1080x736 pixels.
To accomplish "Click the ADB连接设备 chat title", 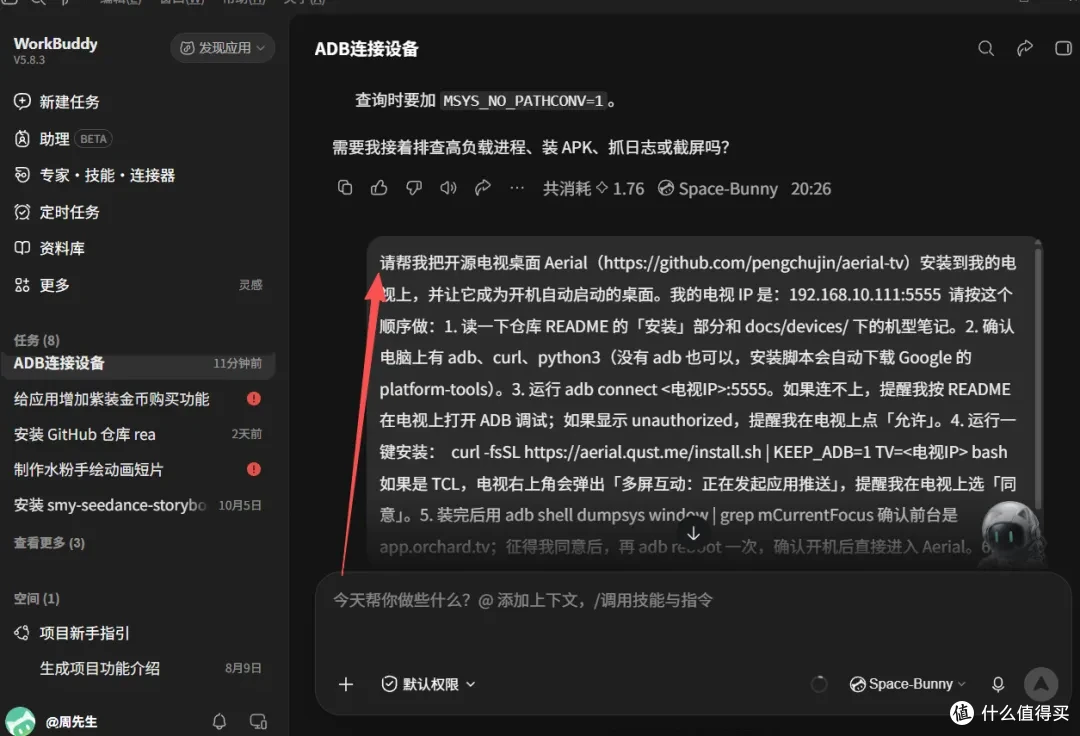I will (366, 49).
